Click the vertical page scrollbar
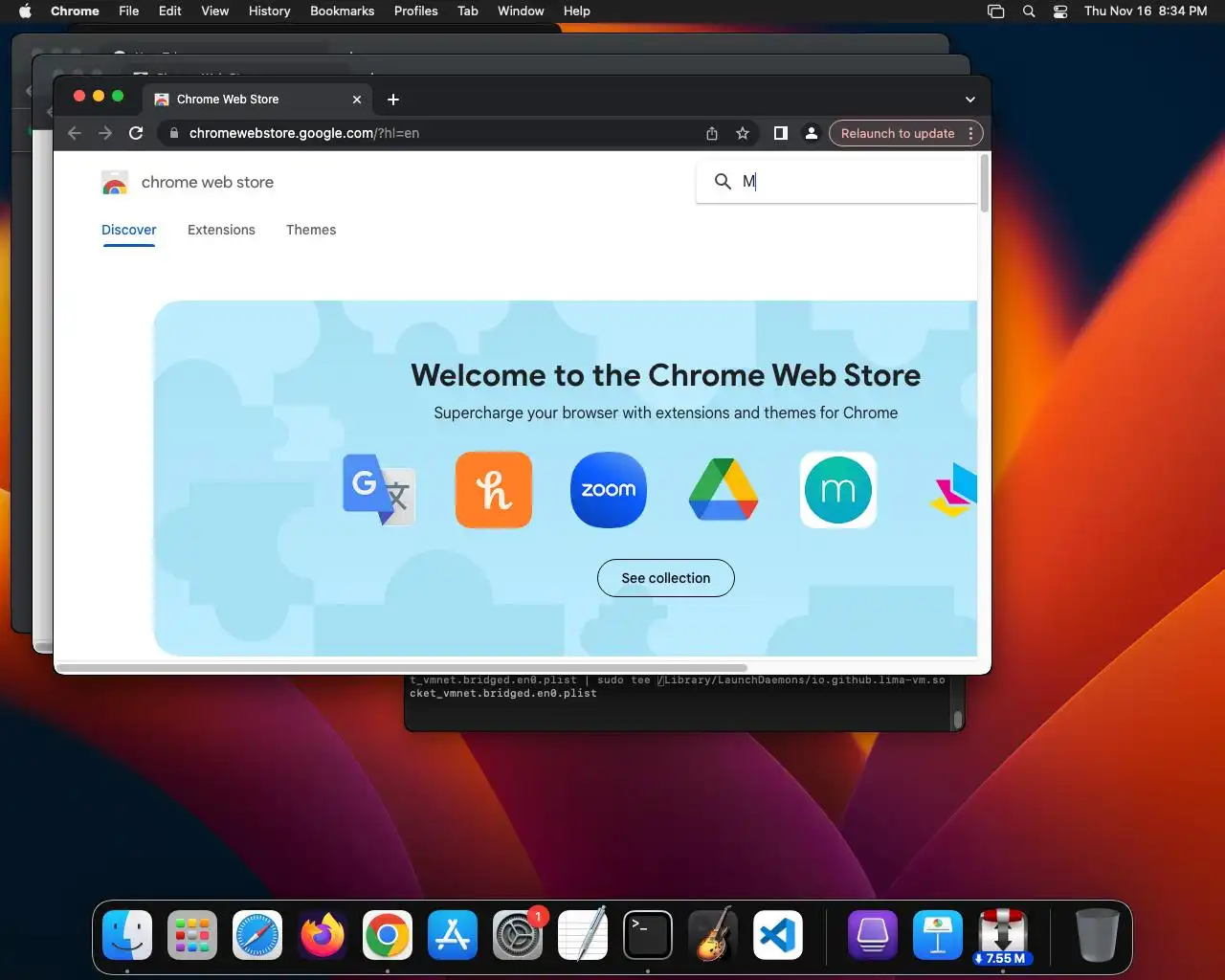This screenshot has height=980, width=1225. tap(984, 183)
